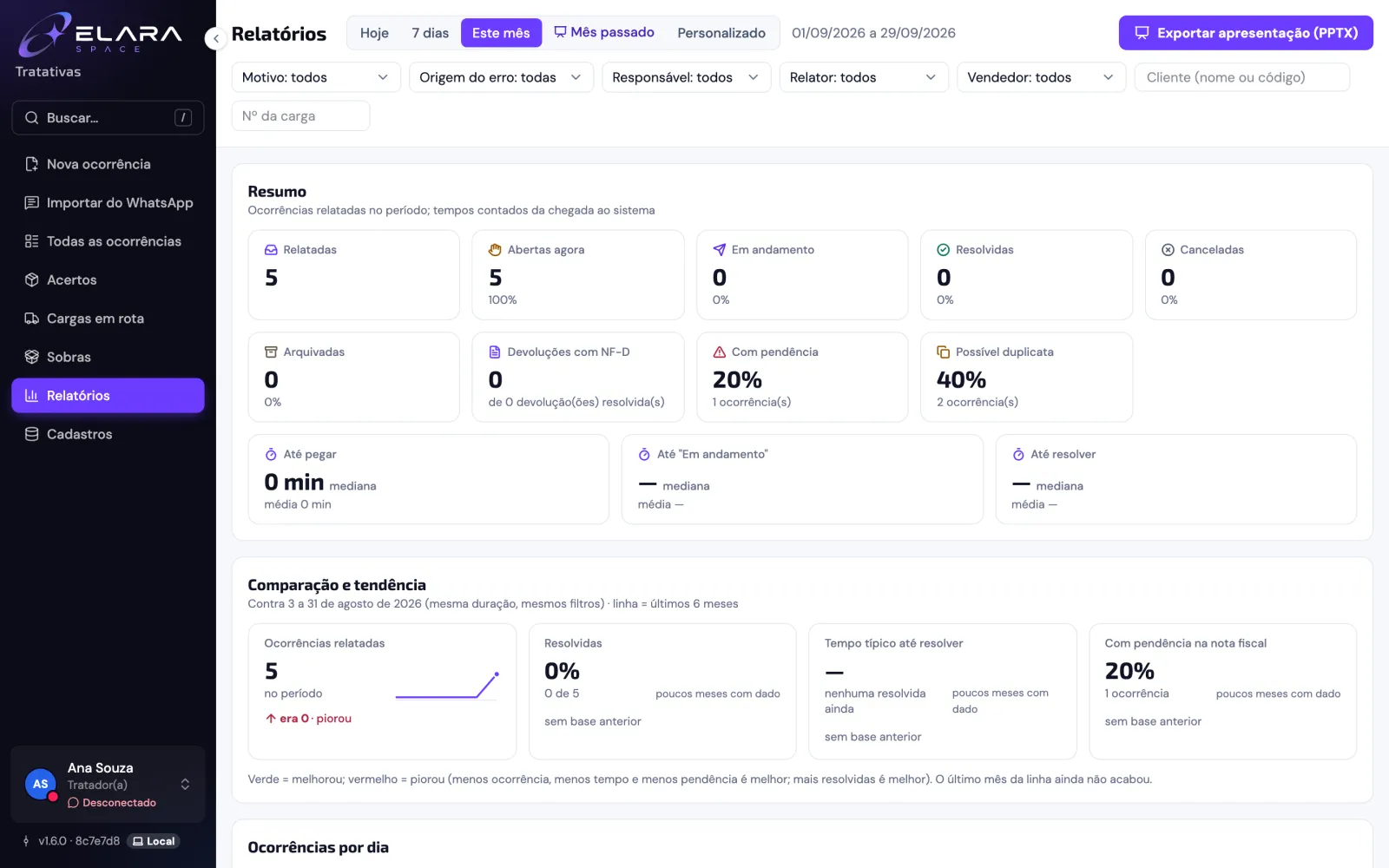This screenshot has width=1389, height=868.
Task: Open the Sobras section
Action: pyautogui.click(x=108, y=357)
